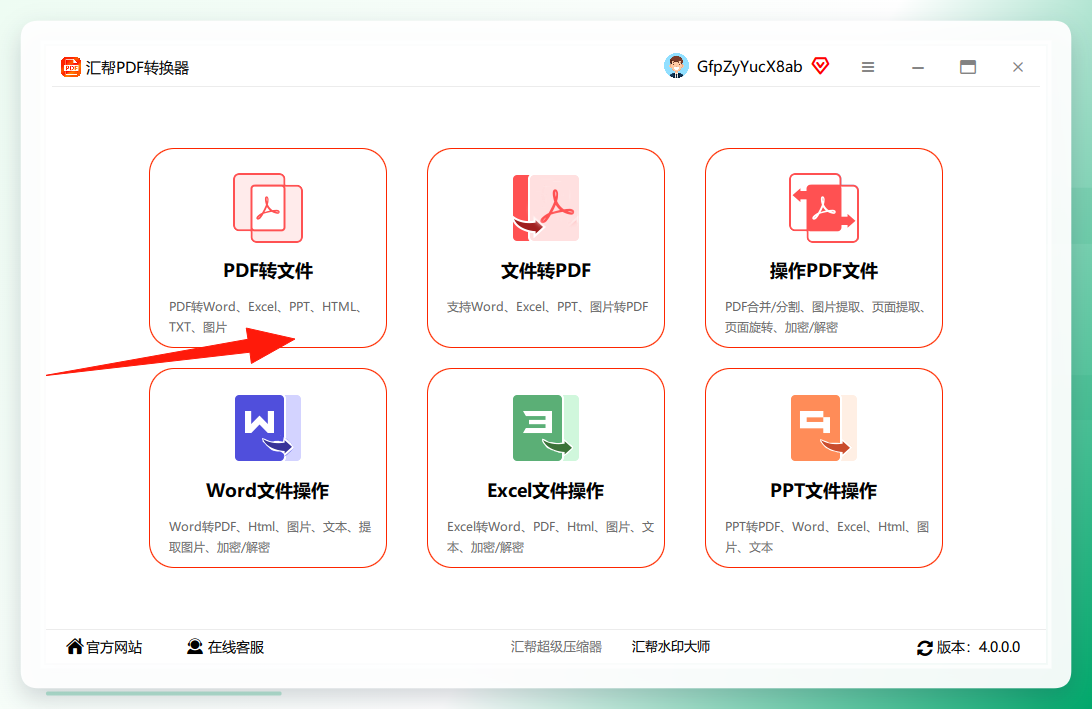
Task: Open the PDF转文件 conversion icon
Action: coord(268,208)
